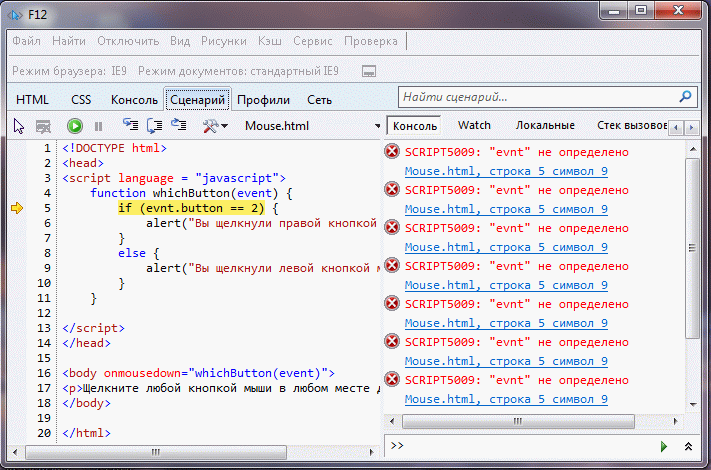Click the green start debugging button
The image size is (711, 470).
[x=75, y=126]
